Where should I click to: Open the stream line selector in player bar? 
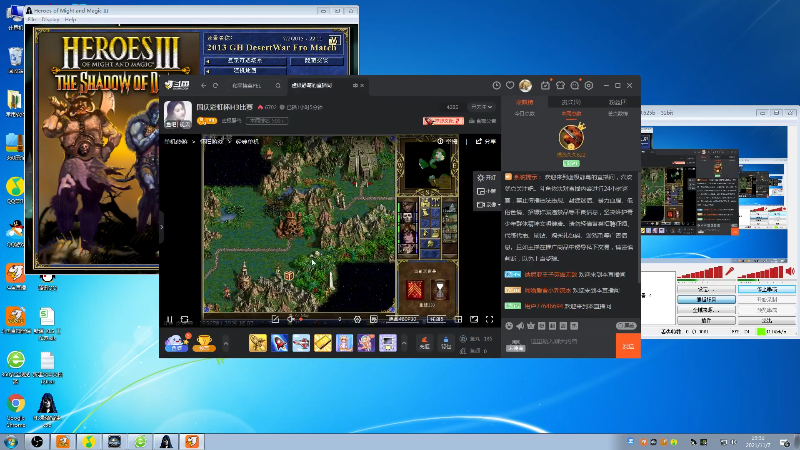point(436,319)
